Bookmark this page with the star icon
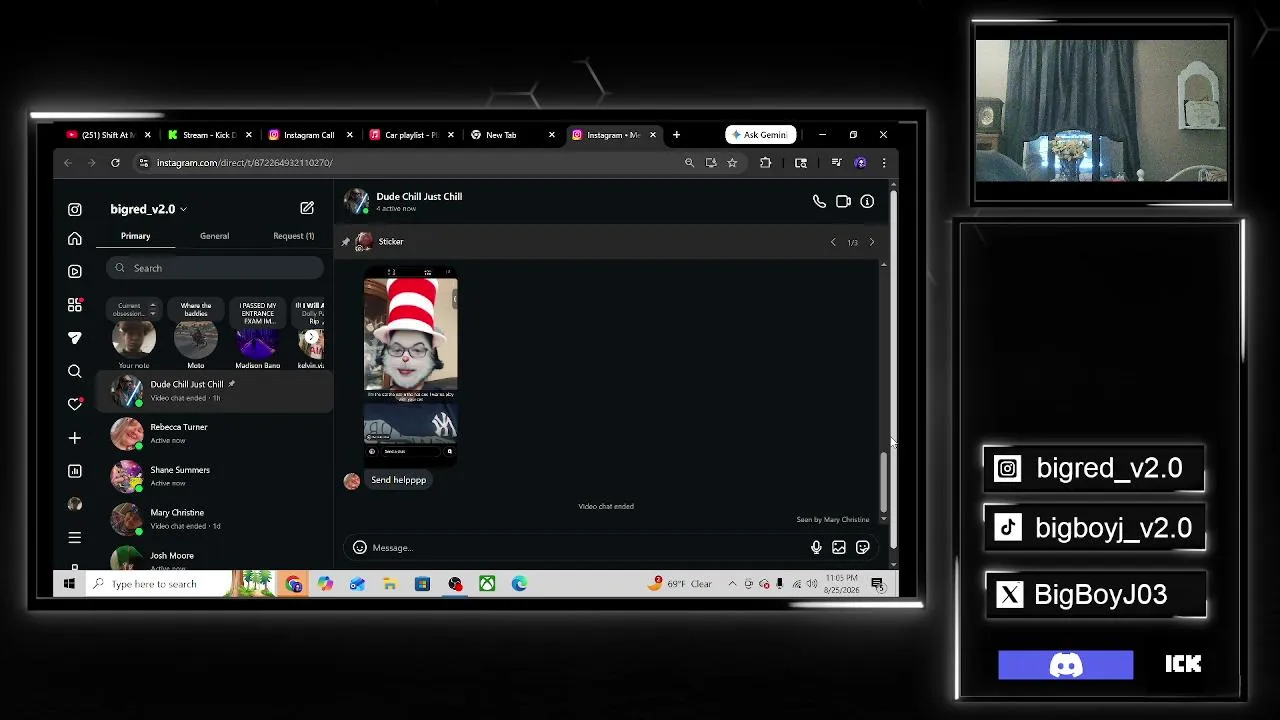 click(x=732, y=162)
